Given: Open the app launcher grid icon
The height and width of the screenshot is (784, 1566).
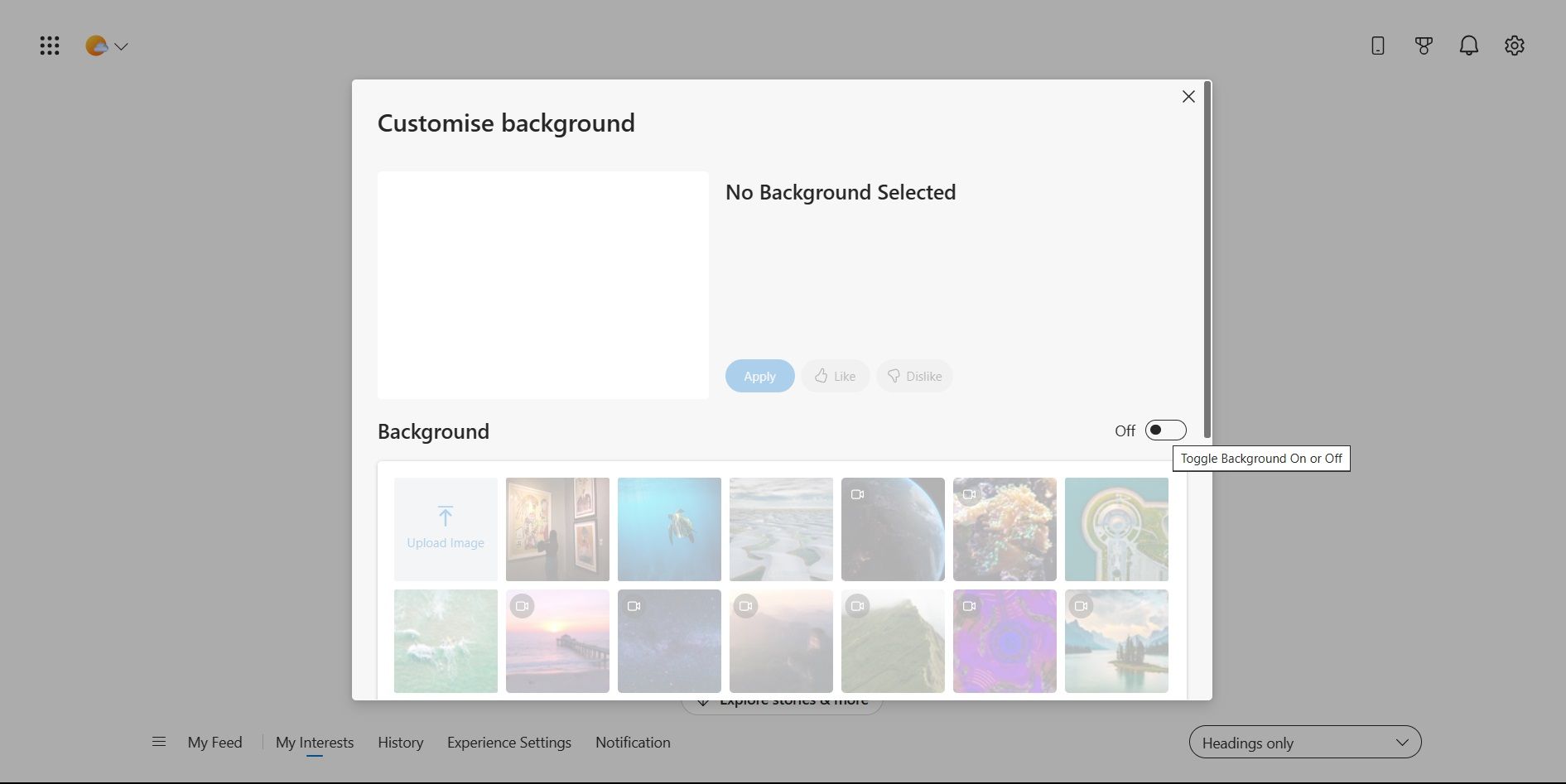Looking at the screenshot, I should tap(50, 46).
